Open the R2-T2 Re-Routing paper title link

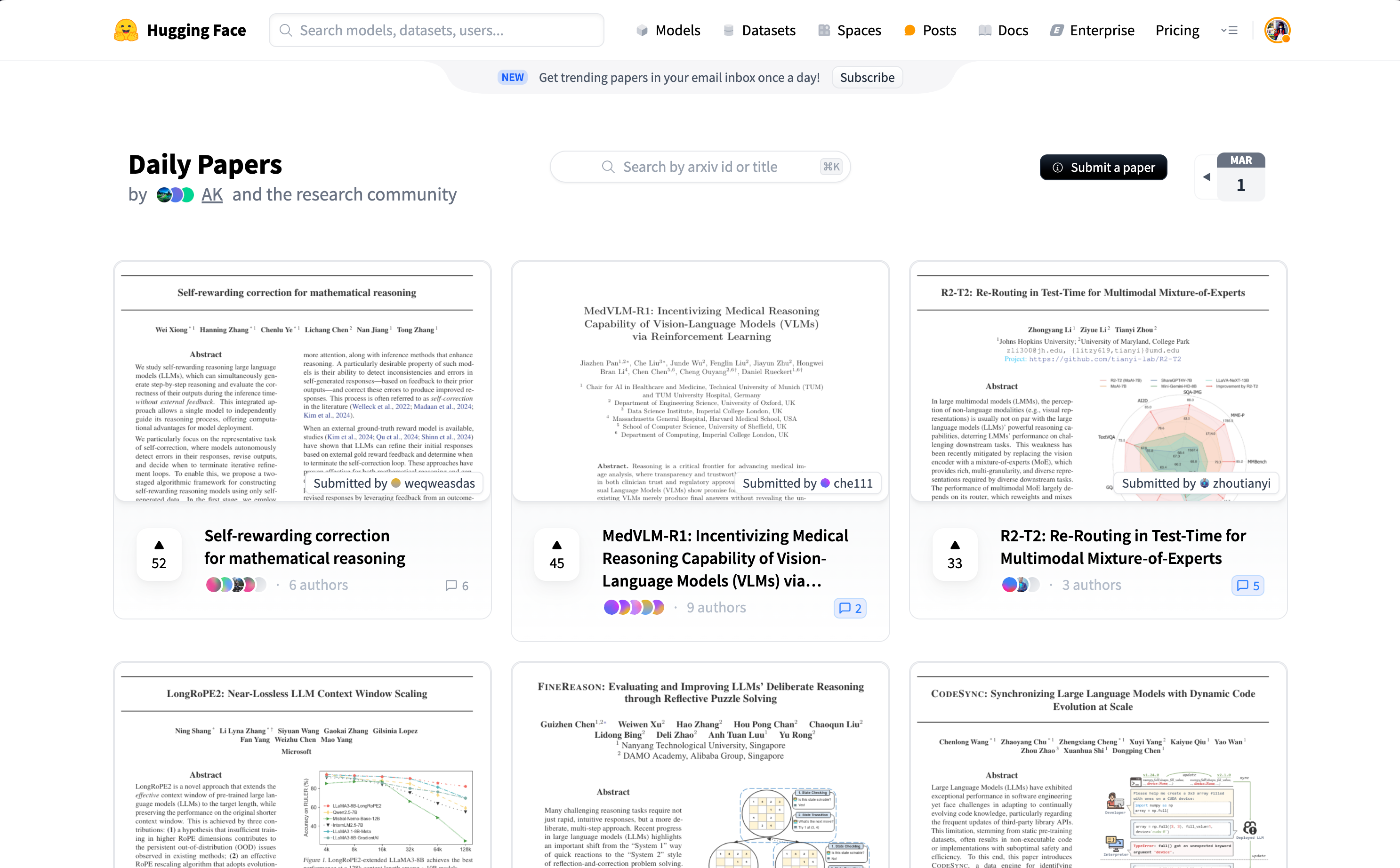coord(1123,547)
